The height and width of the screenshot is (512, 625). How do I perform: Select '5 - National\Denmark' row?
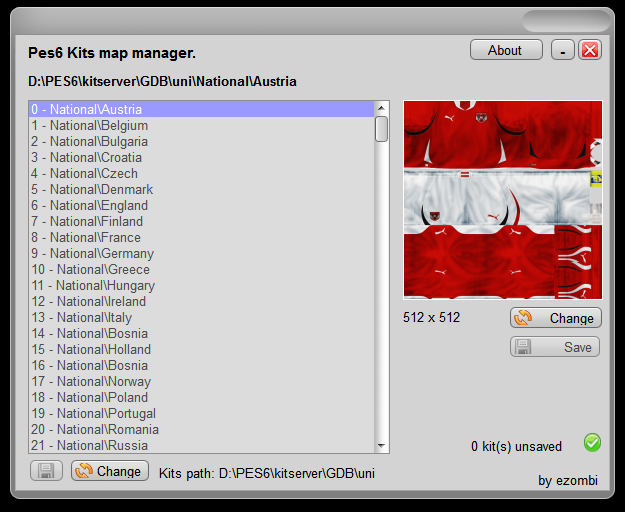(202, 189)
